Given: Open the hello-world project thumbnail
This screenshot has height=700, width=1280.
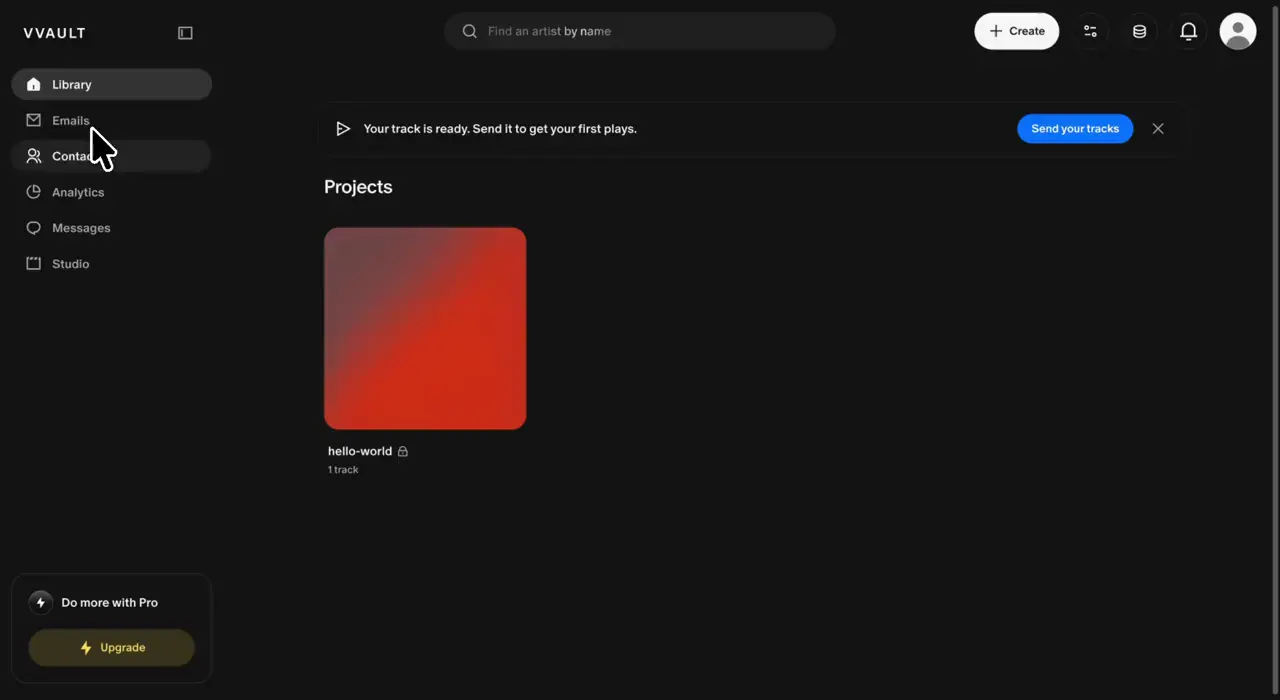Looking at the screenshot, I should point(425,328).
